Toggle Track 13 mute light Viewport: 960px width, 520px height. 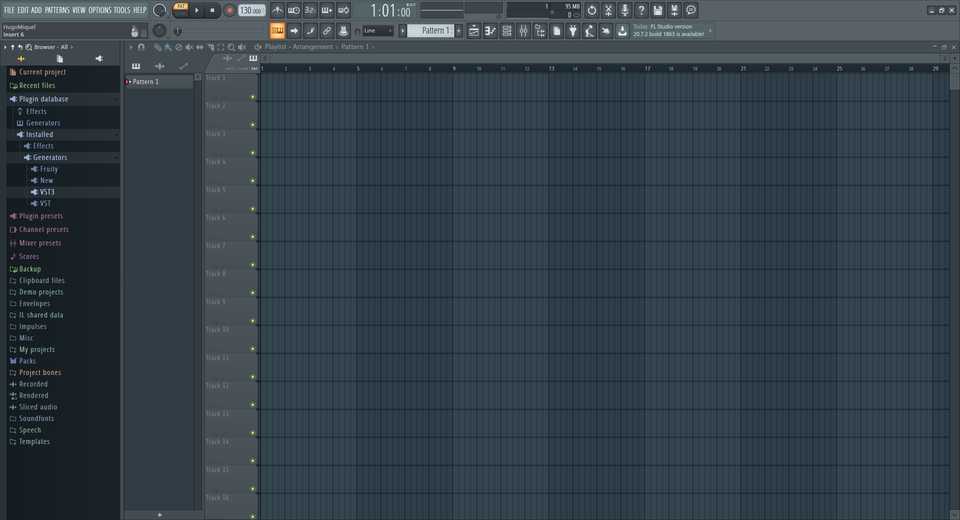tap(252, 433)
